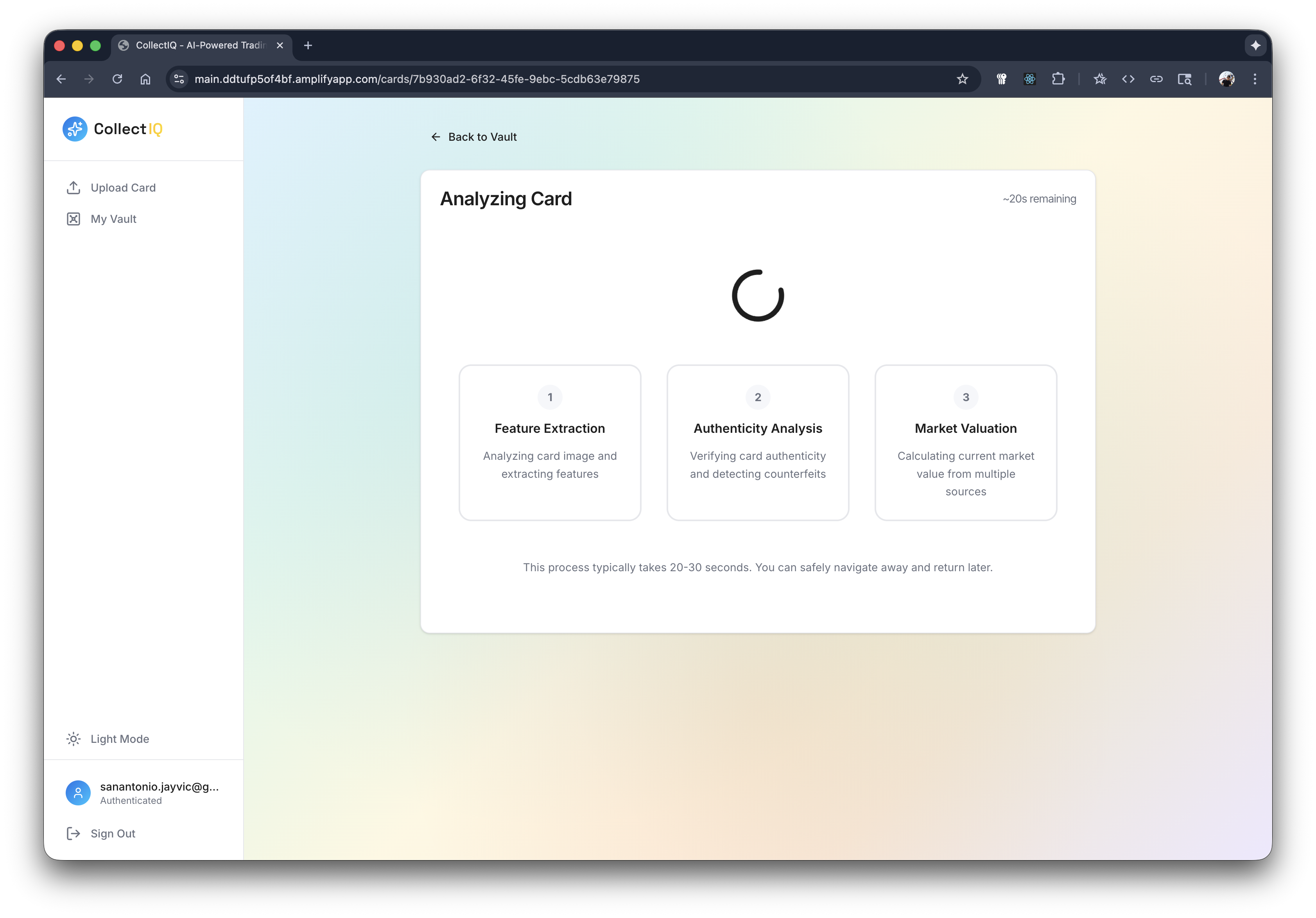Bookmark this page with the star icon
This screenshot has height=918, width=1316.
point(962,79)
